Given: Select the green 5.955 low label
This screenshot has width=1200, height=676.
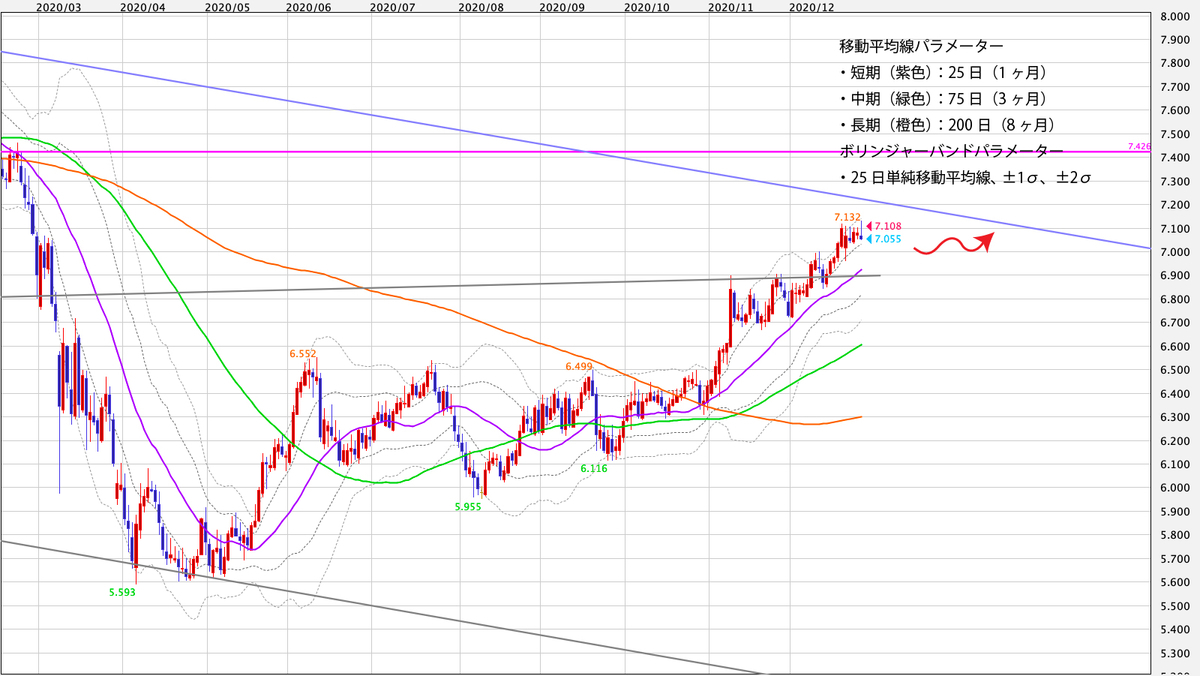Looking at the screenshot, I should pos(468,506).
